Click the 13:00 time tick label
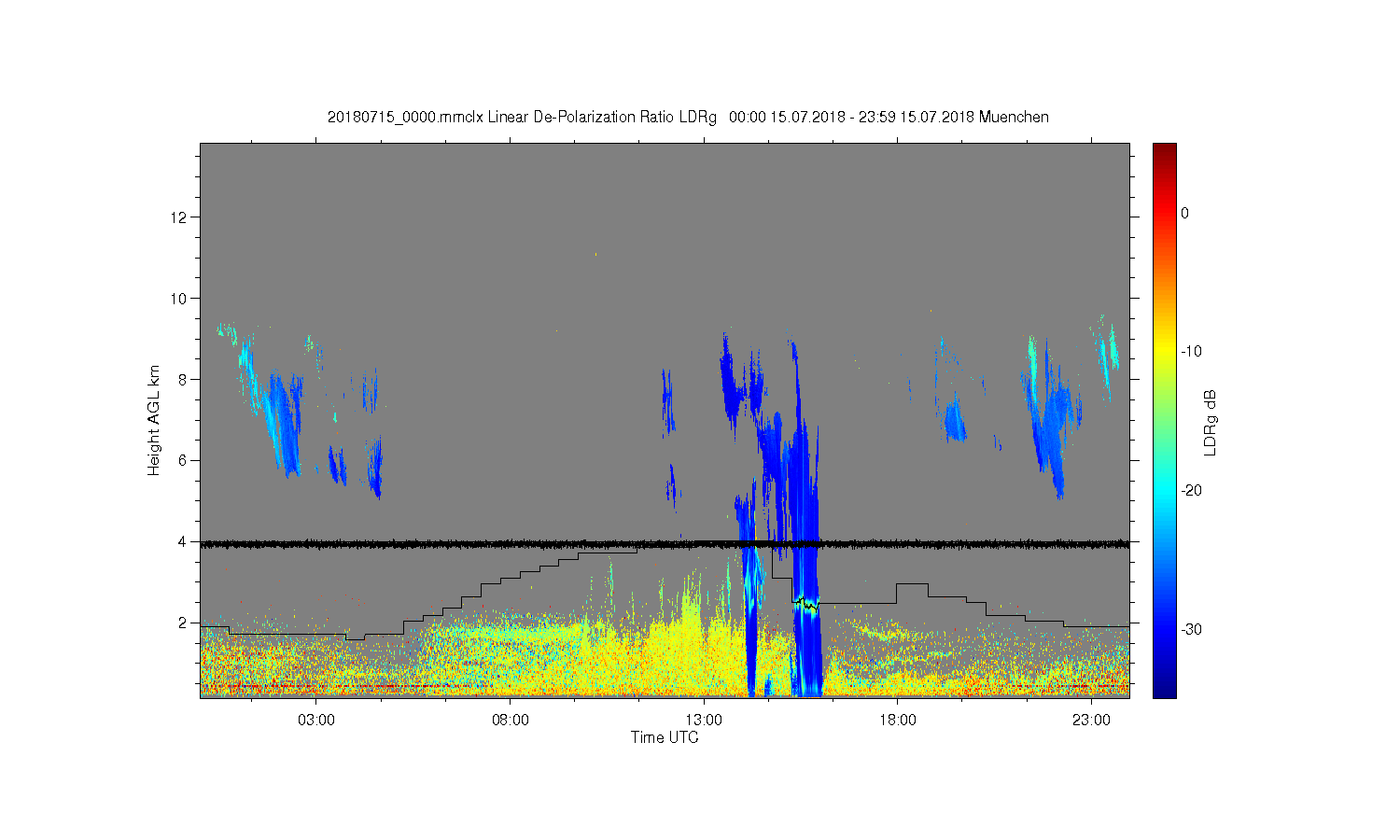1400x840 pixels. click(x=704, y=721)
